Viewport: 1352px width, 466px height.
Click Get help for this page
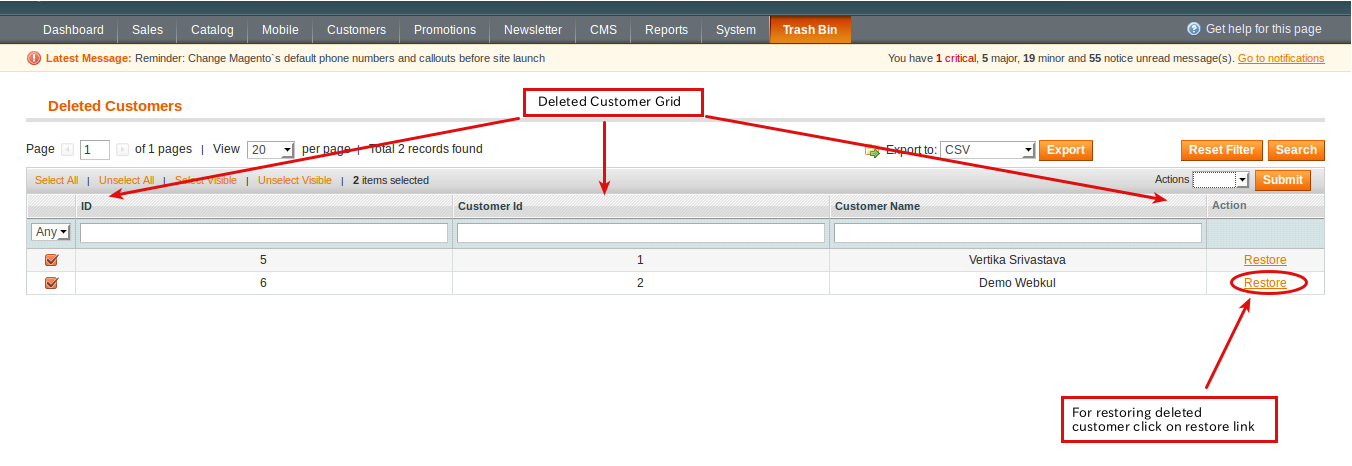pyautogui.click(x=1264, y=30)
